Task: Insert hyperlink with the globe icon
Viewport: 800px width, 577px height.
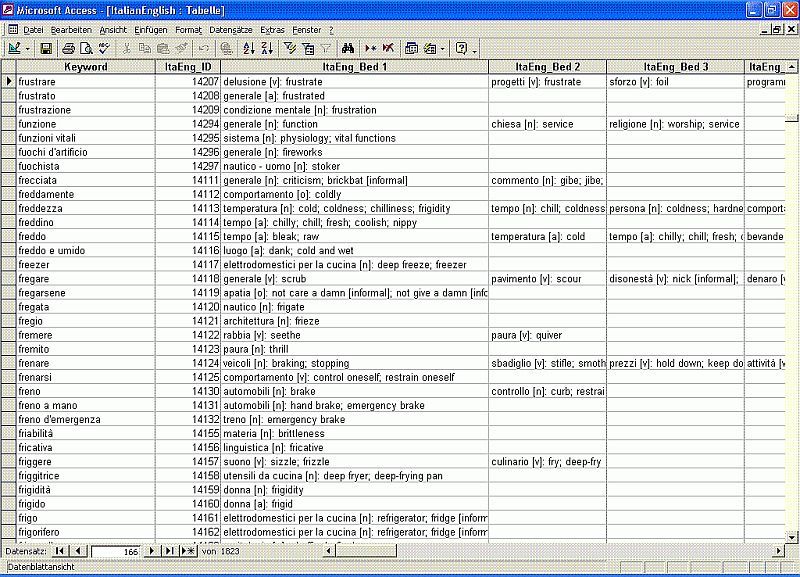Action: click(x=227, y=48)
